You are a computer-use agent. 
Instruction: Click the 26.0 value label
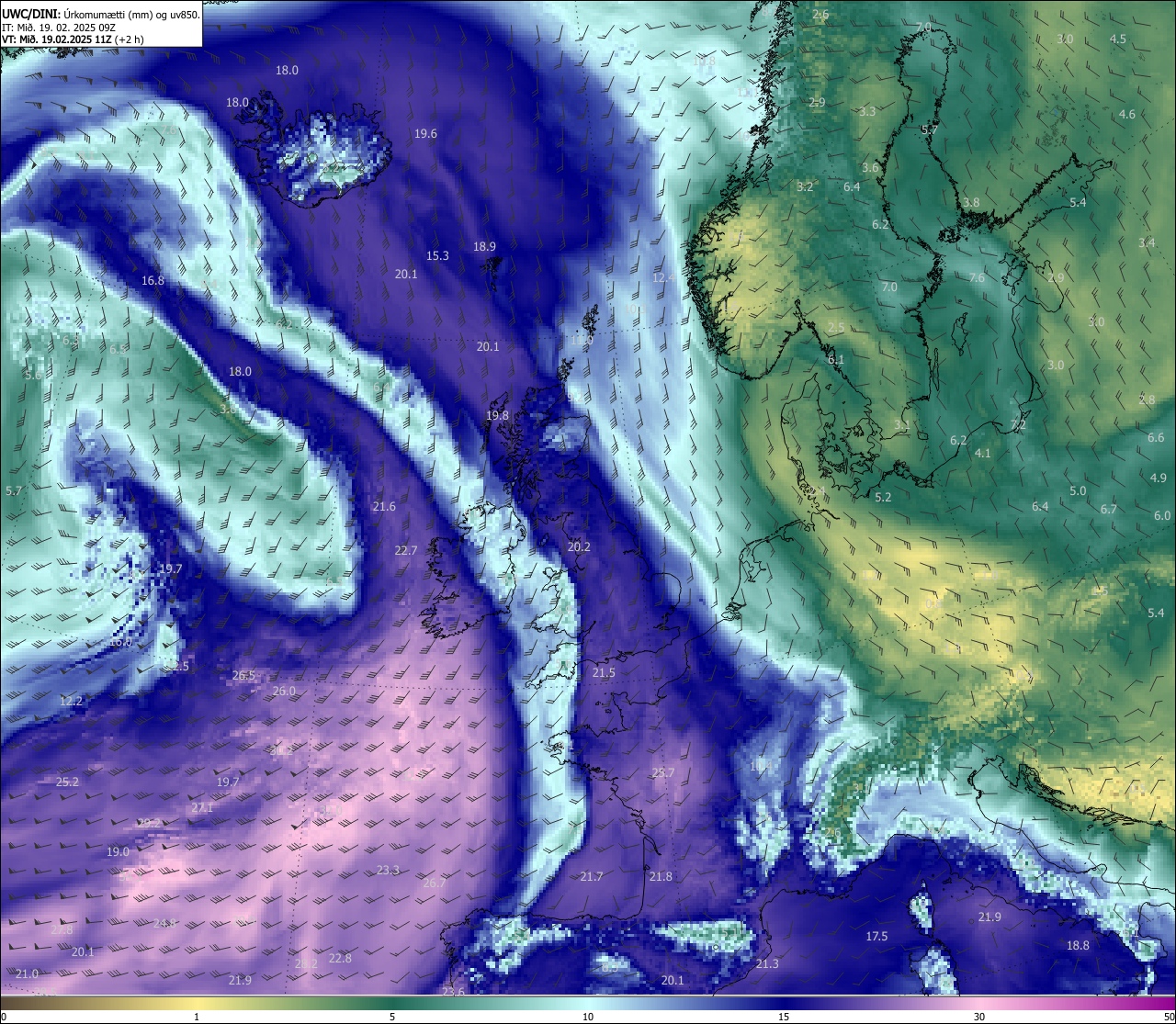[x=284, y=691]
